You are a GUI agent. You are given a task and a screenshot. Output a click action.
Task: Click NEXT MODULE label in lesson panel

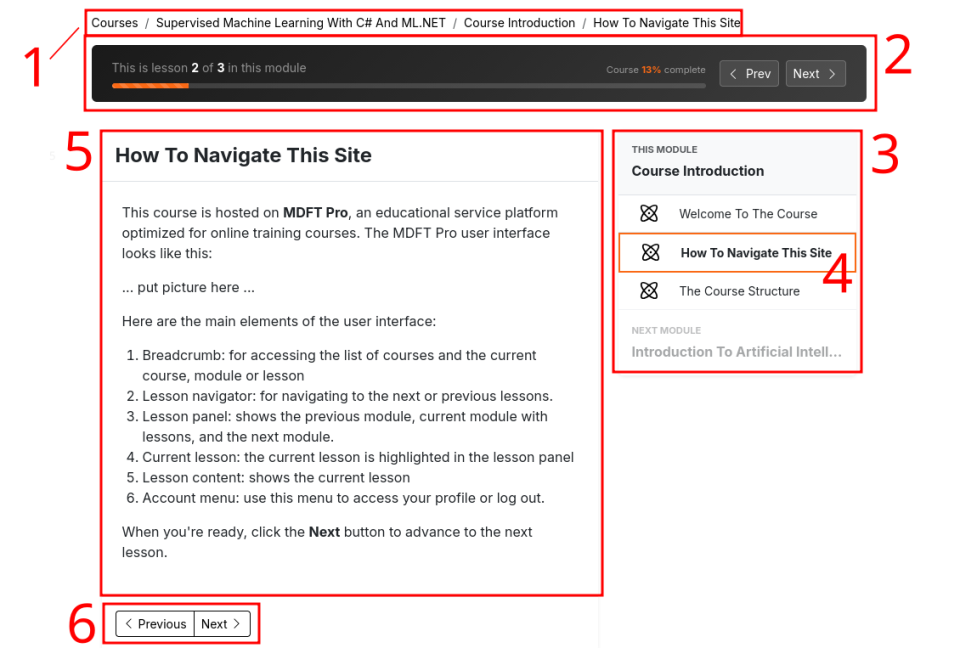tap(666, 330)
